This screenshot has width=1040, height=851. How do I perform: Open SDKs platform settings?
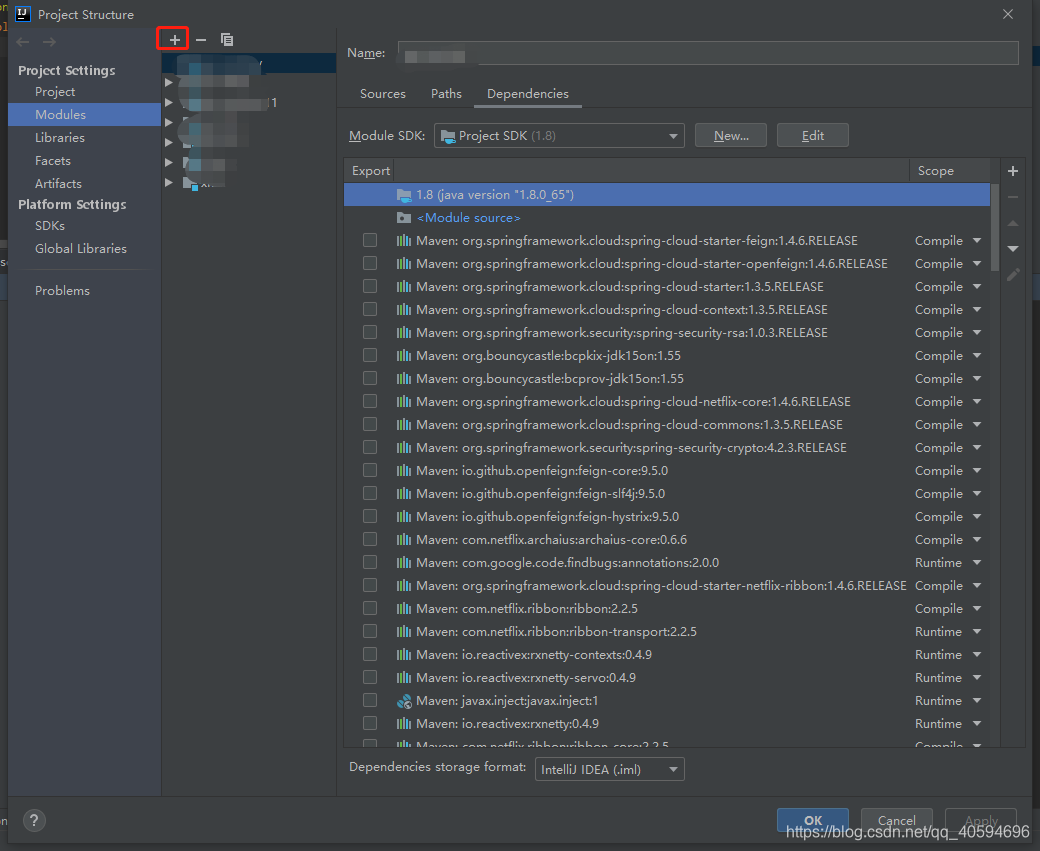tap(50, 226)
